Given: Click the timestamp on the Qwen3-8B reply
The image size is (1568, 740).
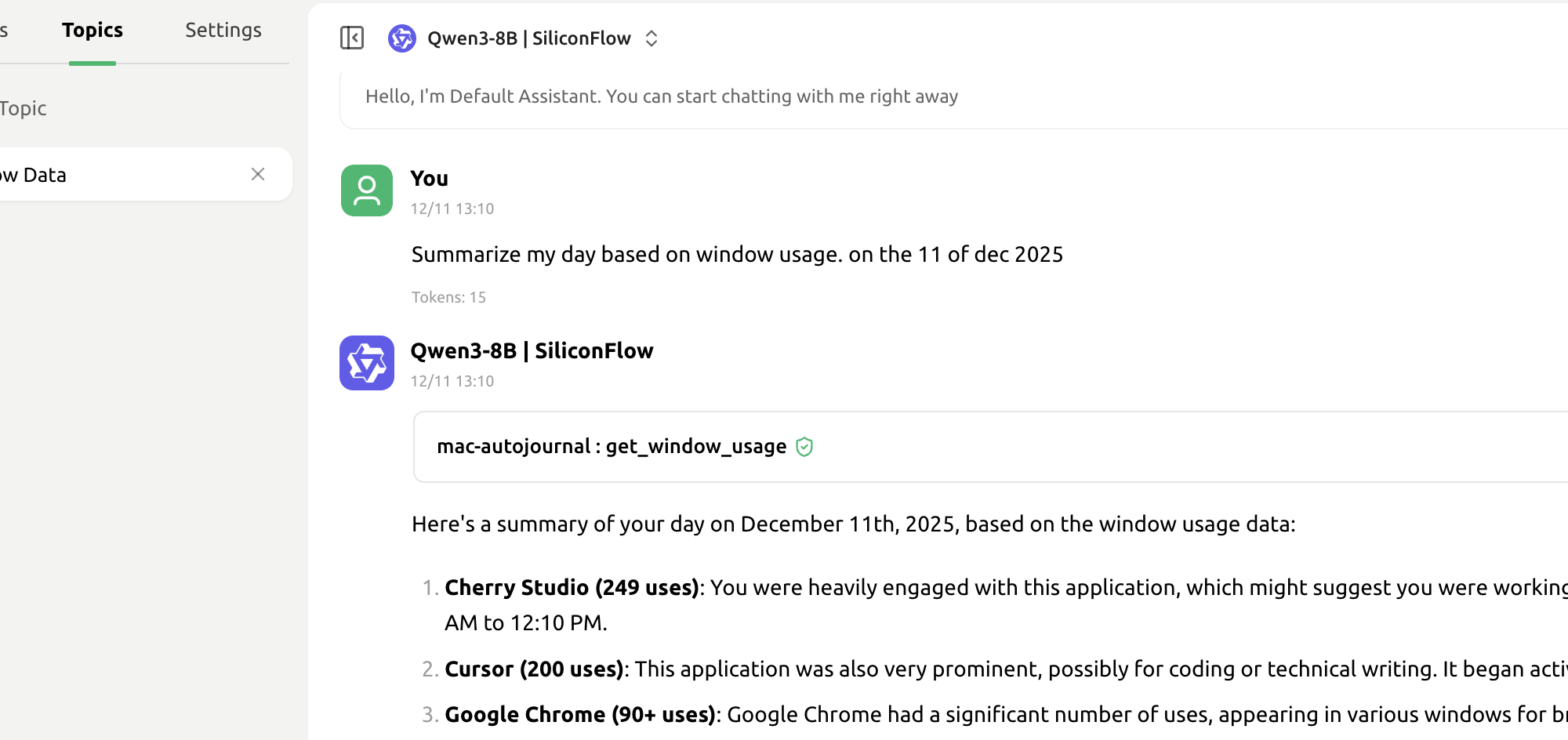Looking at the screenshot, I should [452, 381].
